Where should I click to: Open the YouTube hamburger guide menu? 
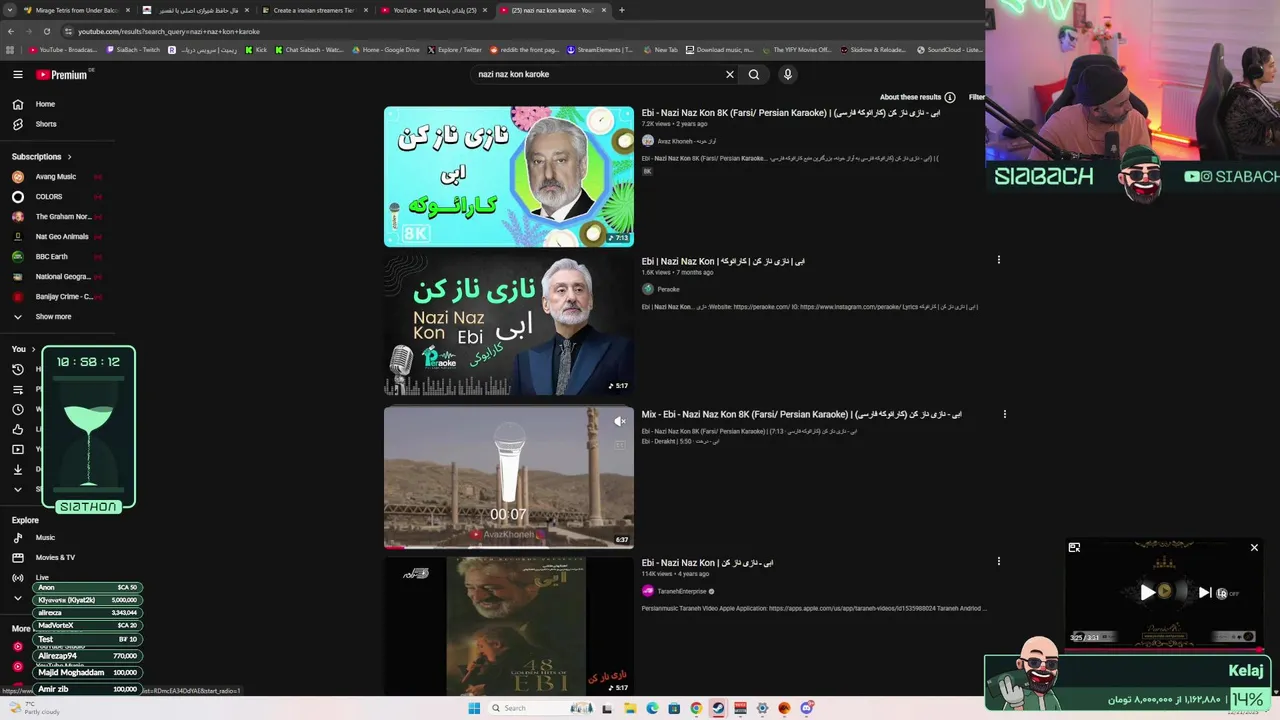(17, 74)
